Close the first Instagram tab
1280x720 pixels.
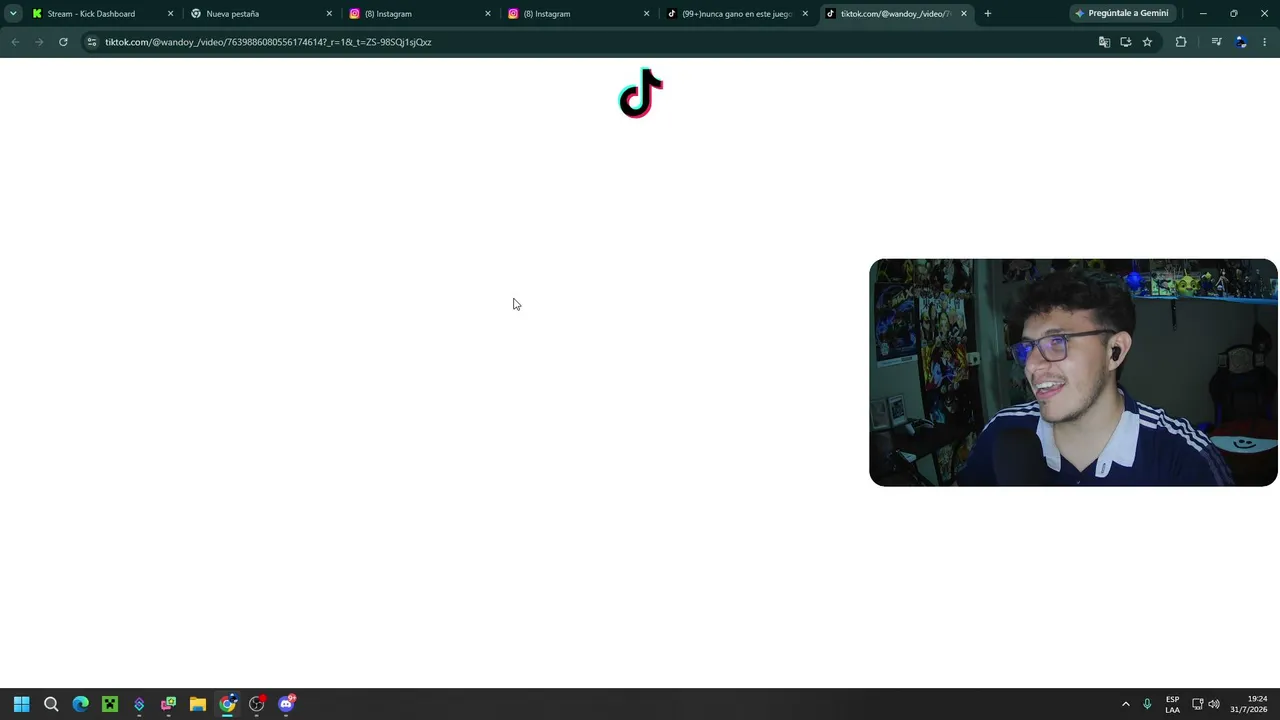(x=488, y=14)
